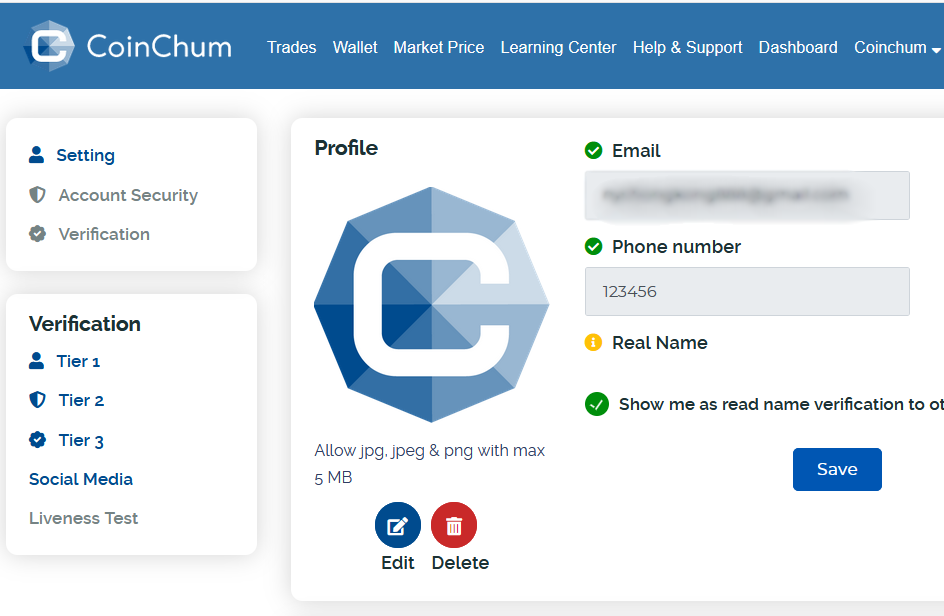Delete profile picture using the trash icon
Image resolution: width=944 pixels, height=616 pixels.
point(454,524)
